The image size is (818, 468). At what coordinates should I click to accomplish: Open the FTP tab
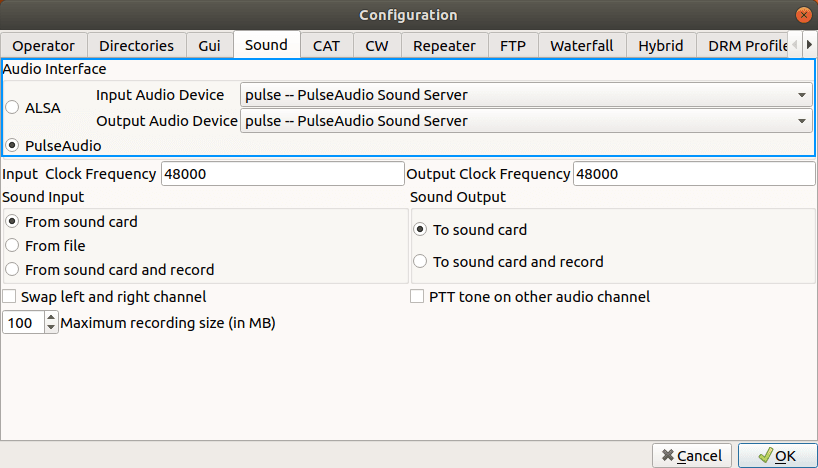click(513, 46)
